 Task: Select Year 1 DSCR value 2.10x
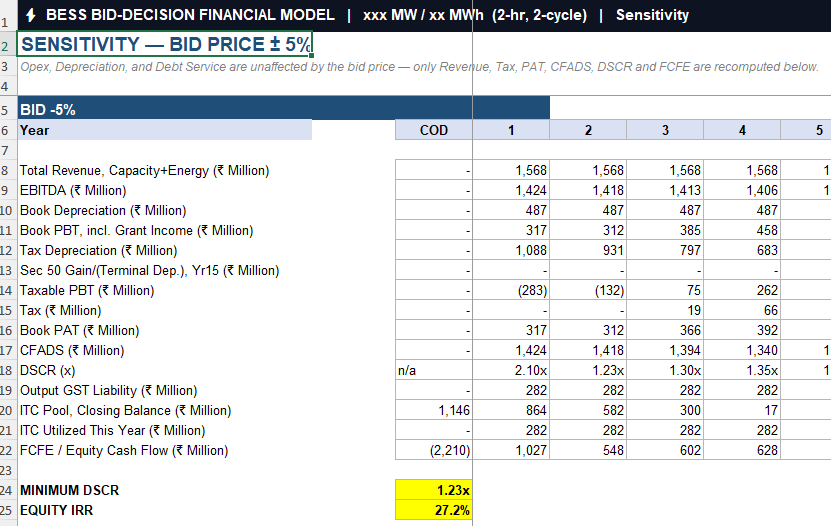click(511, 371)
